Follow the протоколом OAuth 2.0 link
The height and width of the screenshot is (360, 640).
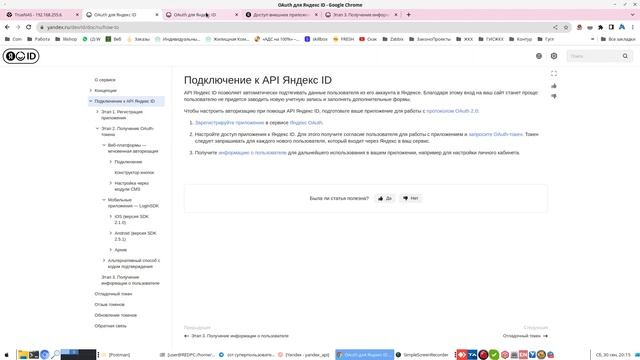pyautogui.click(x=452, y=111)
